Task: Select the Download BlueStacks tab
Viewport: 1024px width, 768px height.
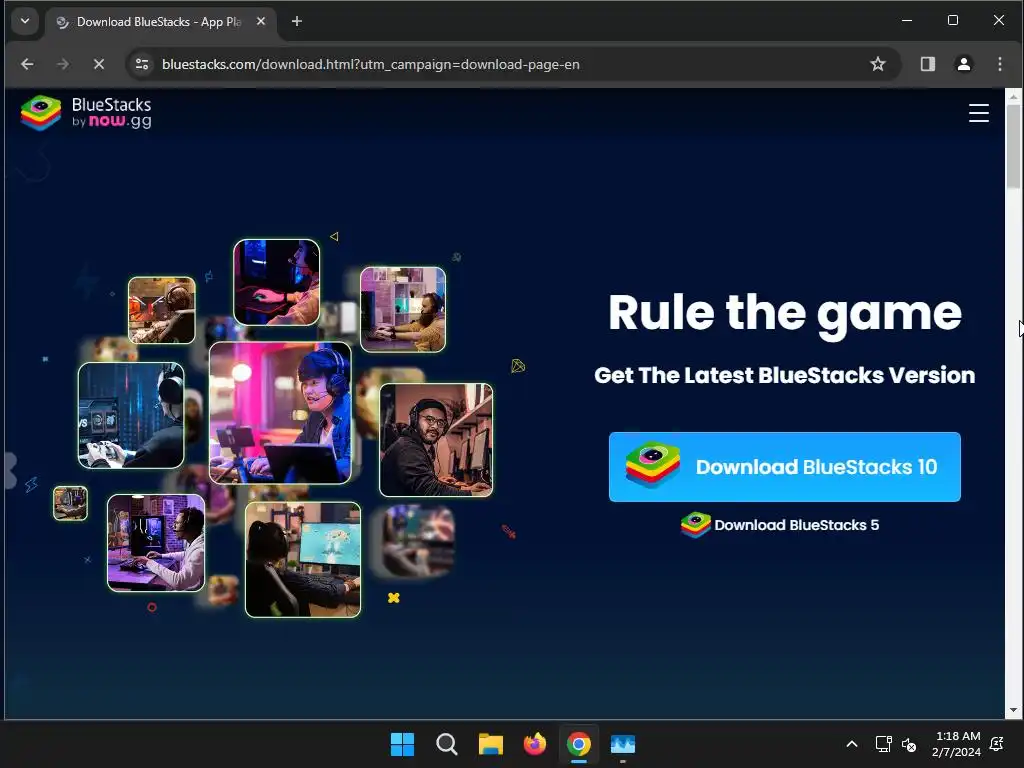Action: coord(161,22)
